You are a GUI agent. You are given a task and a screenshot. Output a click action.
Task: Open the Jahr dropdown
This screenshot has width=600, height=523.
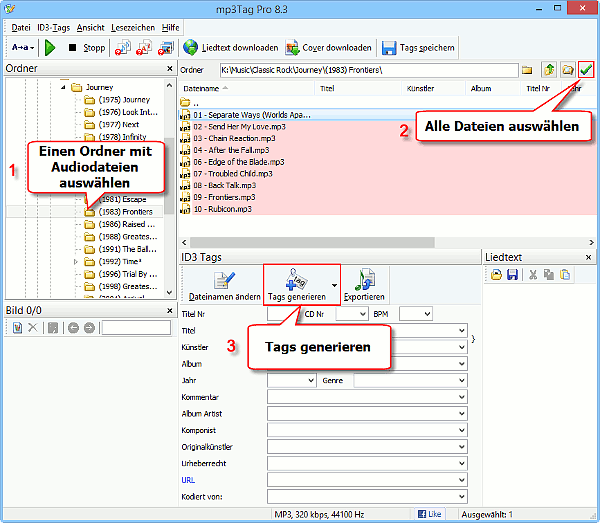[311, 381]
